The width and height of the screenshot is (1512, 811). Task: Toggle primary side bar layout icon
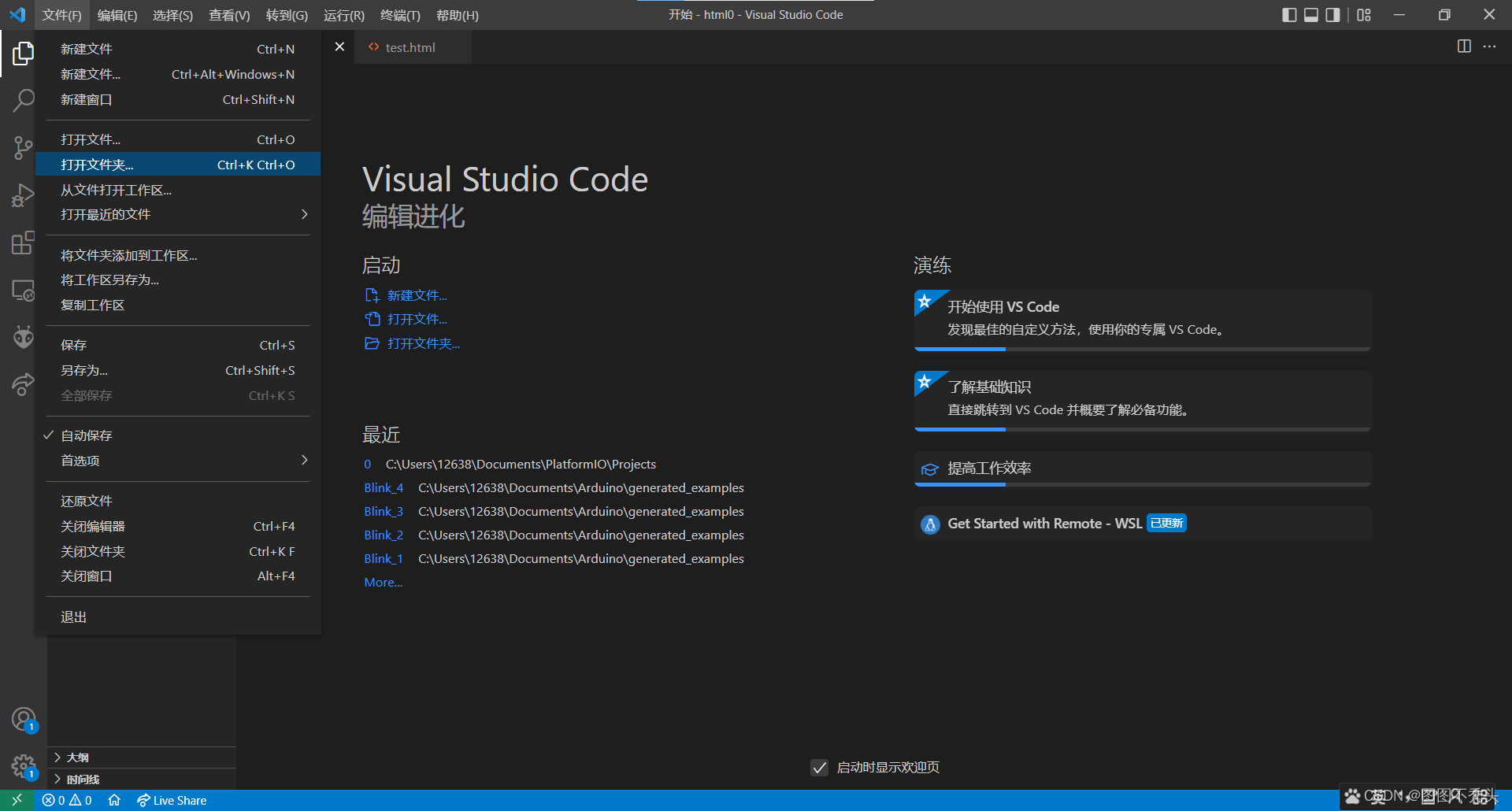1289,15
